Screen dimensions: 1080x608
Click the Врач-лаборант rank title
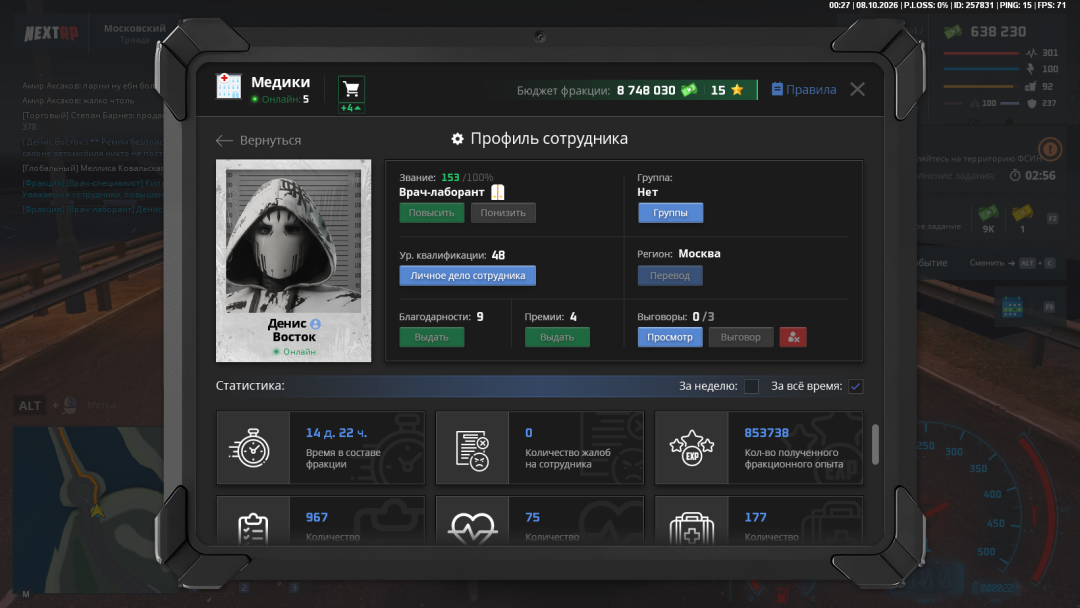coord(442,192)
